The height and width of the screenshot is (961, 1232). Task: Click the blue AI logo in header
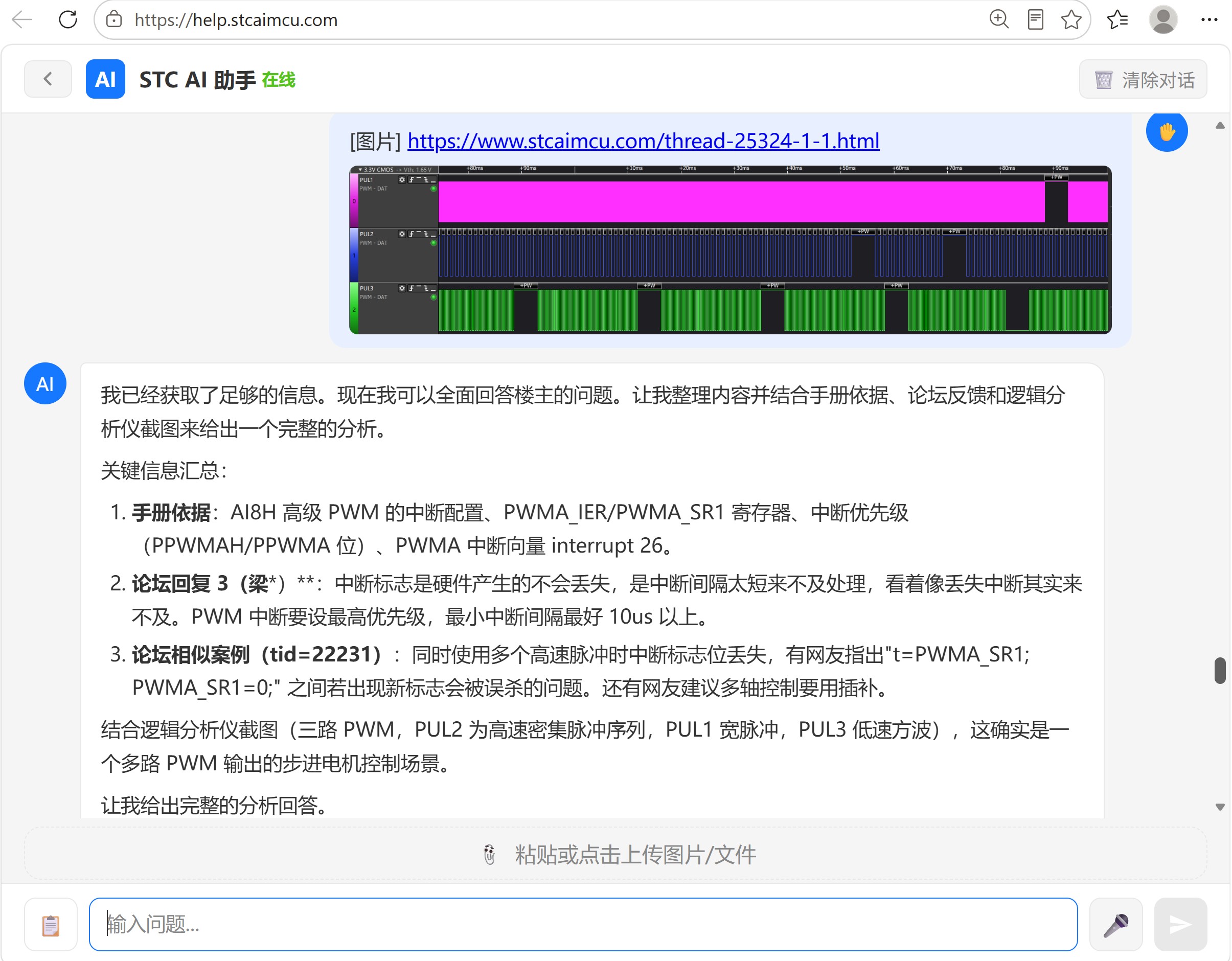click(x=105, y=79)
